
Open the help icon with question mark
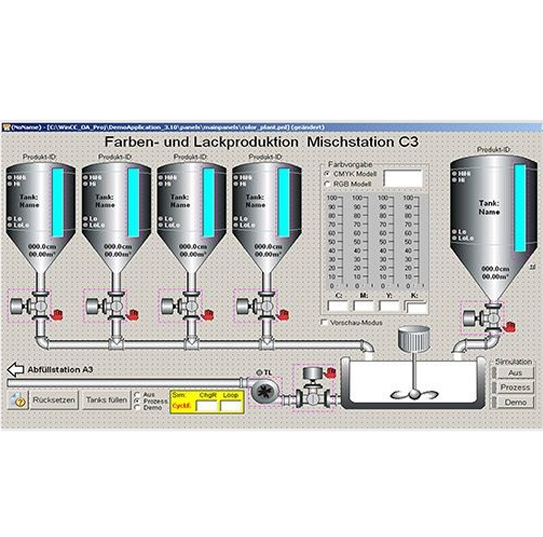pos(18,400)
